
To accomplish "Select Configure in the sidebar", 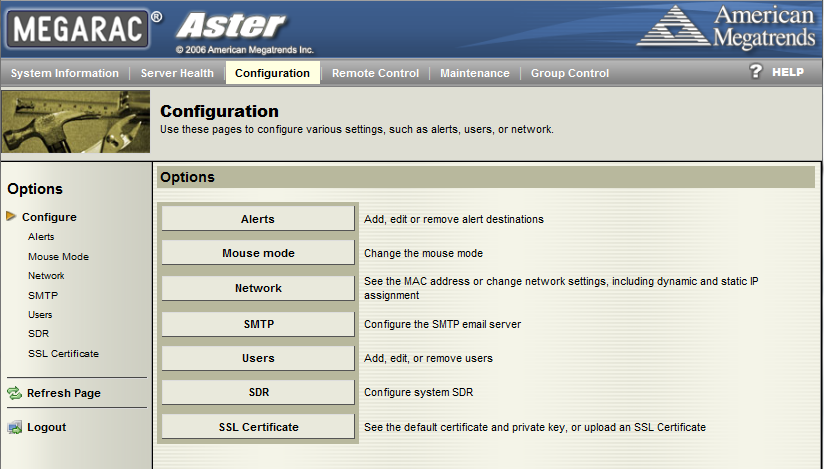I will click(x=49, y=217).
